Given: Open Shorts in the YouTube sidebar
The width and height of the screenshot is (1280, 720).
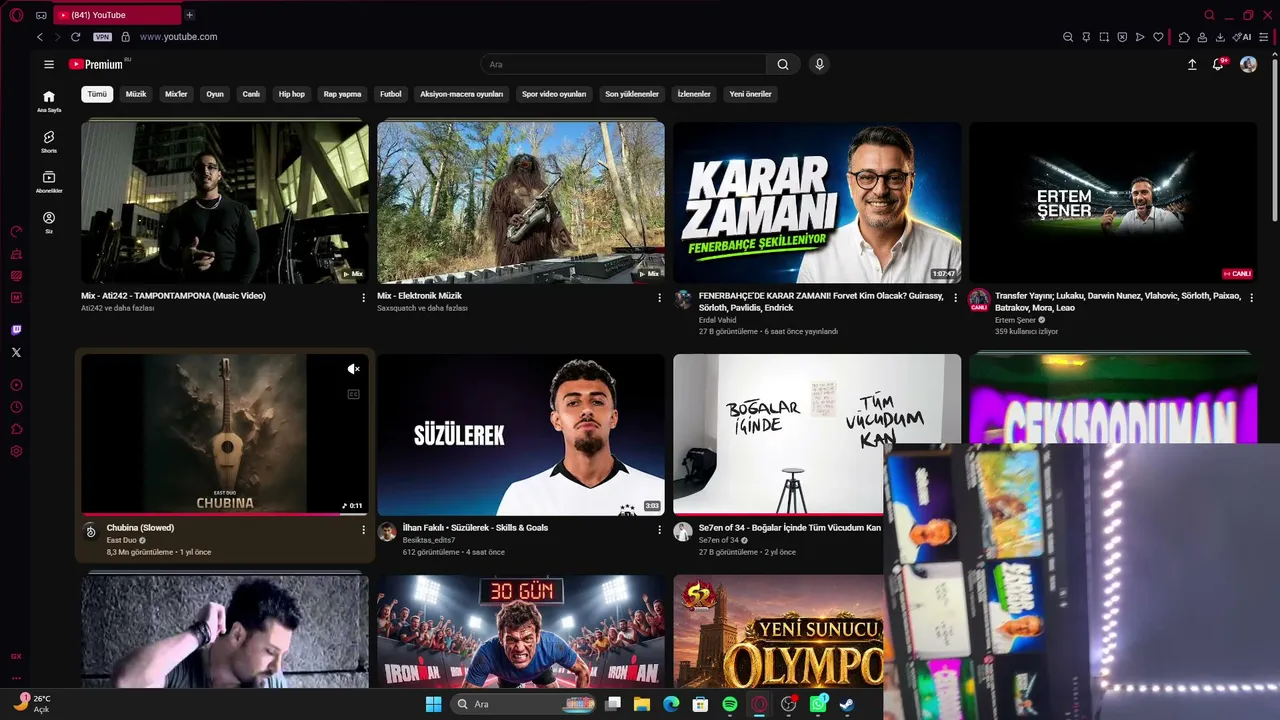Looking at the screenshot, I should (49, 141).
